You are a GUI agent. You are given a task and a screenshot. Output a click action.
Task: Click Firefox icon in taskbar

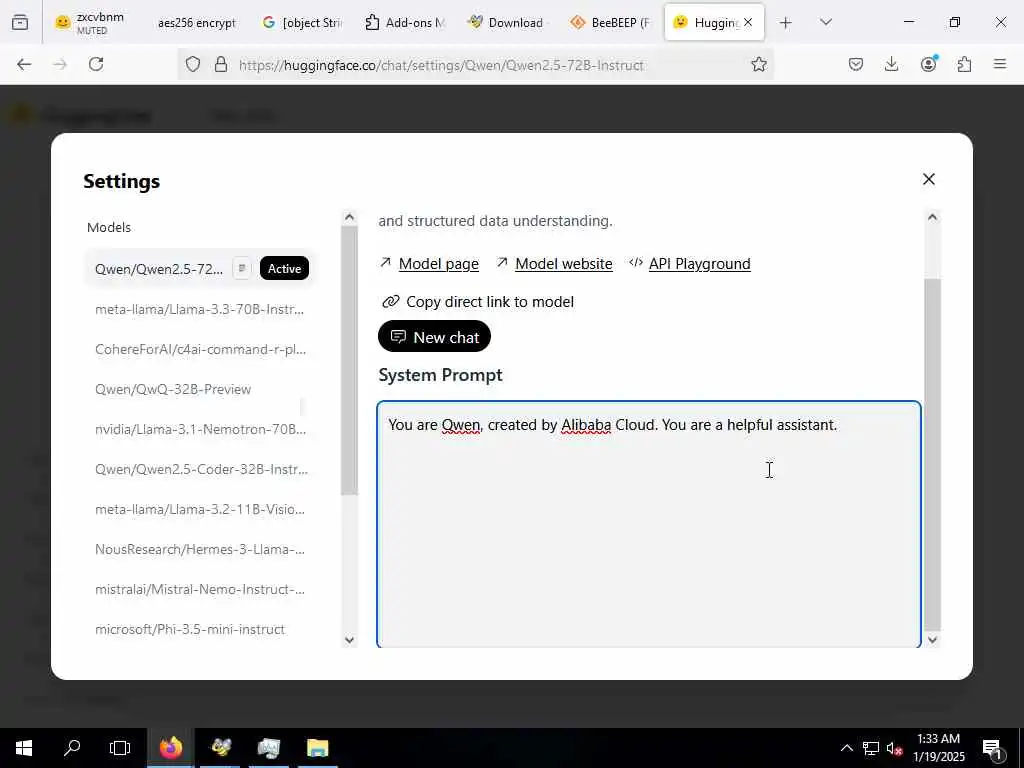[171, 748]
